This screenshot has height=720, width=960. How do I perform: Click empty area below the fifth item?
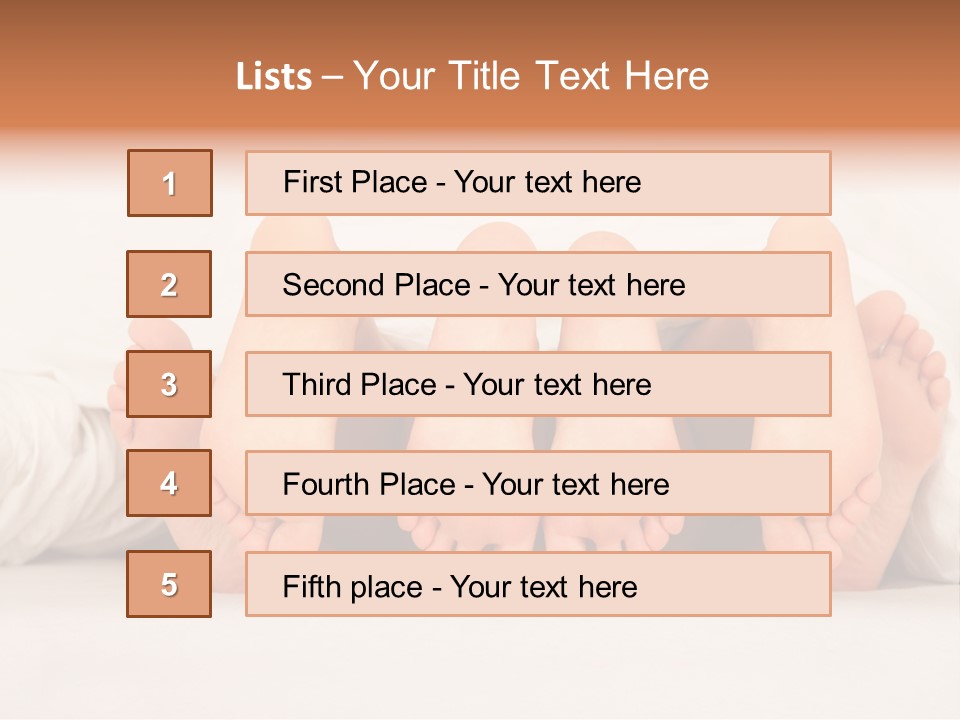(x=480, y=667)
